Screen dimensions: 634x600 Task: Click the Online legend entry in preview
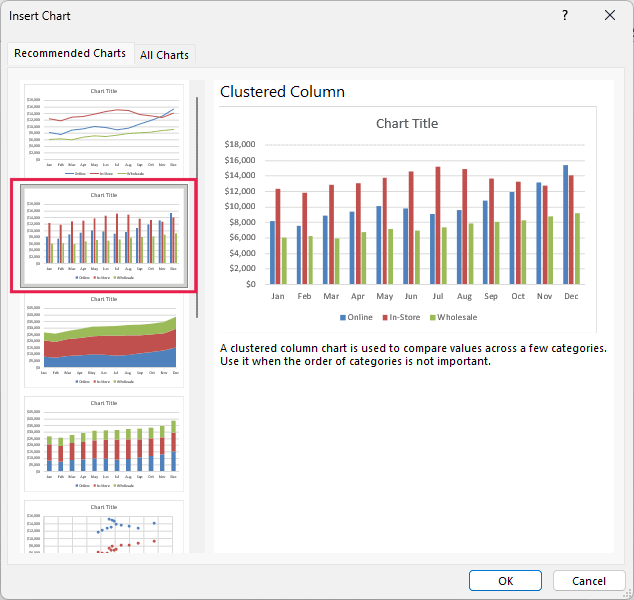[x=356, y=317]
